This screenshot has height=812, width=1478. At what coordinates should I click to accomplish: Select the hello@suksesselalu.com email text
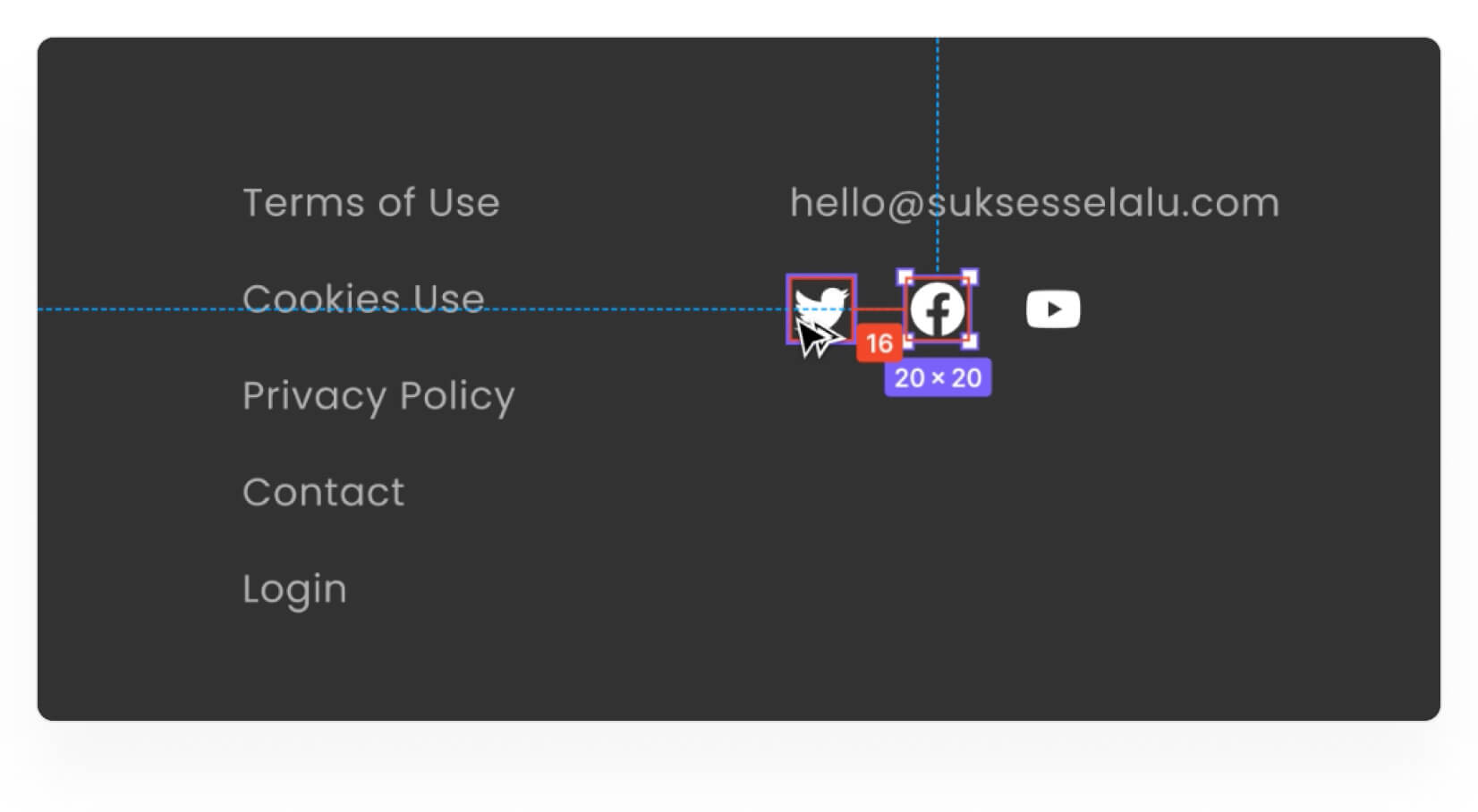click(x=1034, y=203)
